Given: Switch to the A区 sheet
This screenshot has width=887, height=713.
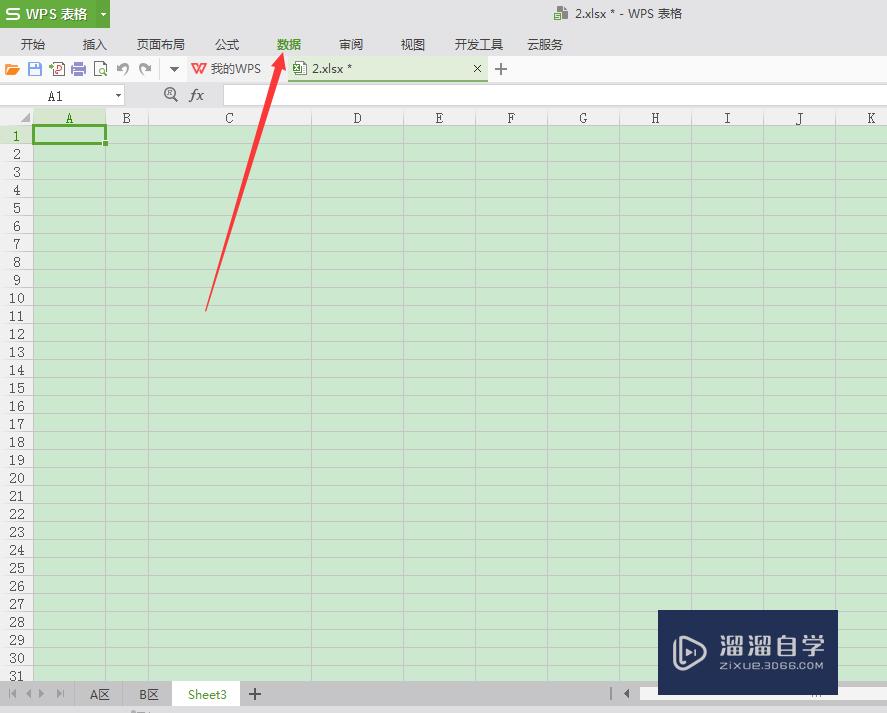Looking at the screenshot, I should pyautogui.click(x=98, y=693).
